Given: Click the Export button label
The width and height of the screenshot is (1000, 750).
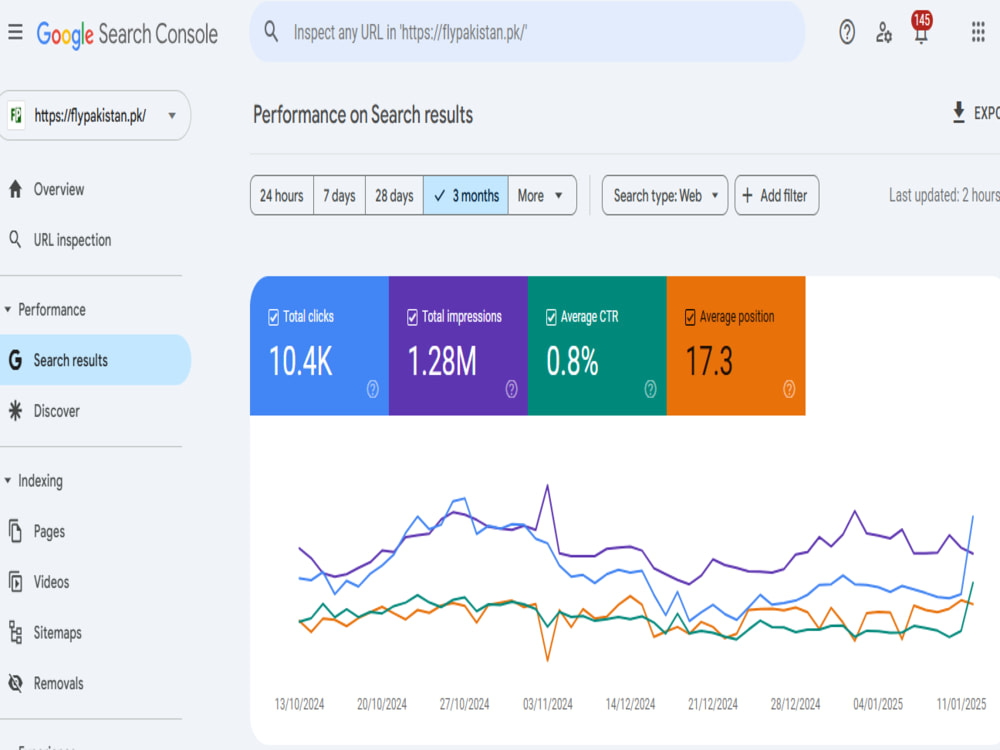Looking at the screenshot, I should click(x=986, y=113).
